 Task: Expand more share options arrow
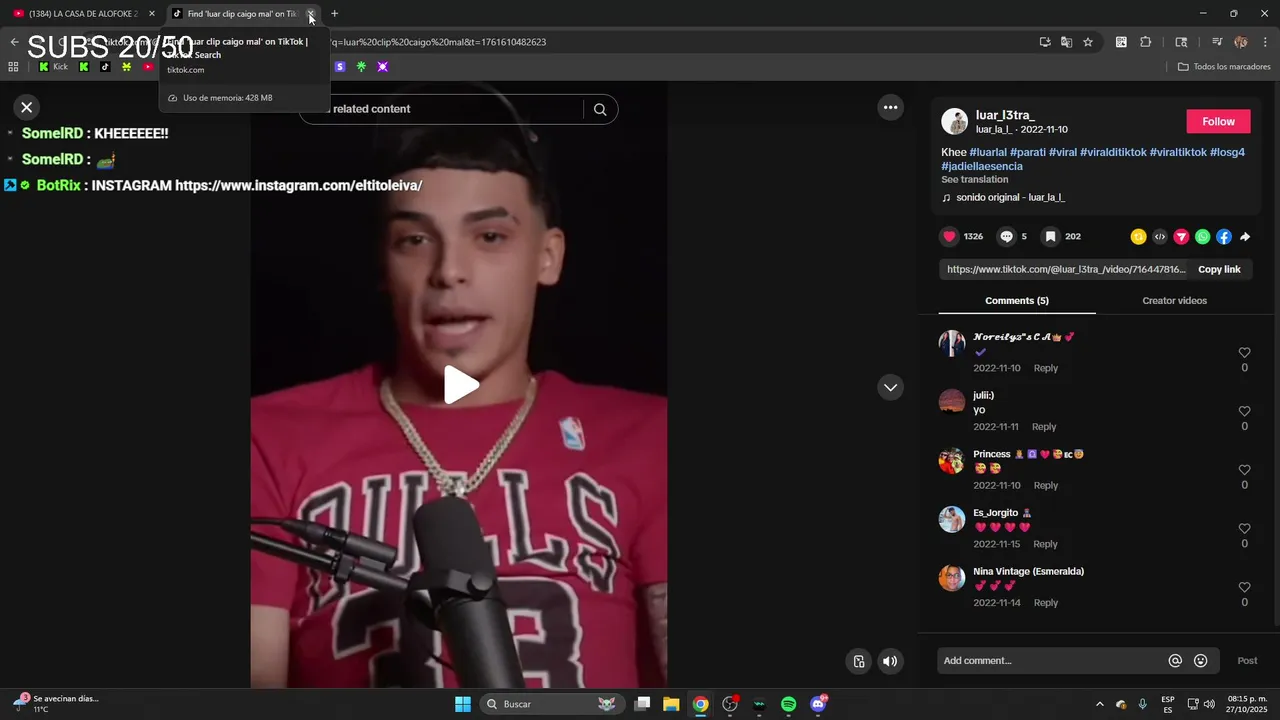click(1245, 237)
